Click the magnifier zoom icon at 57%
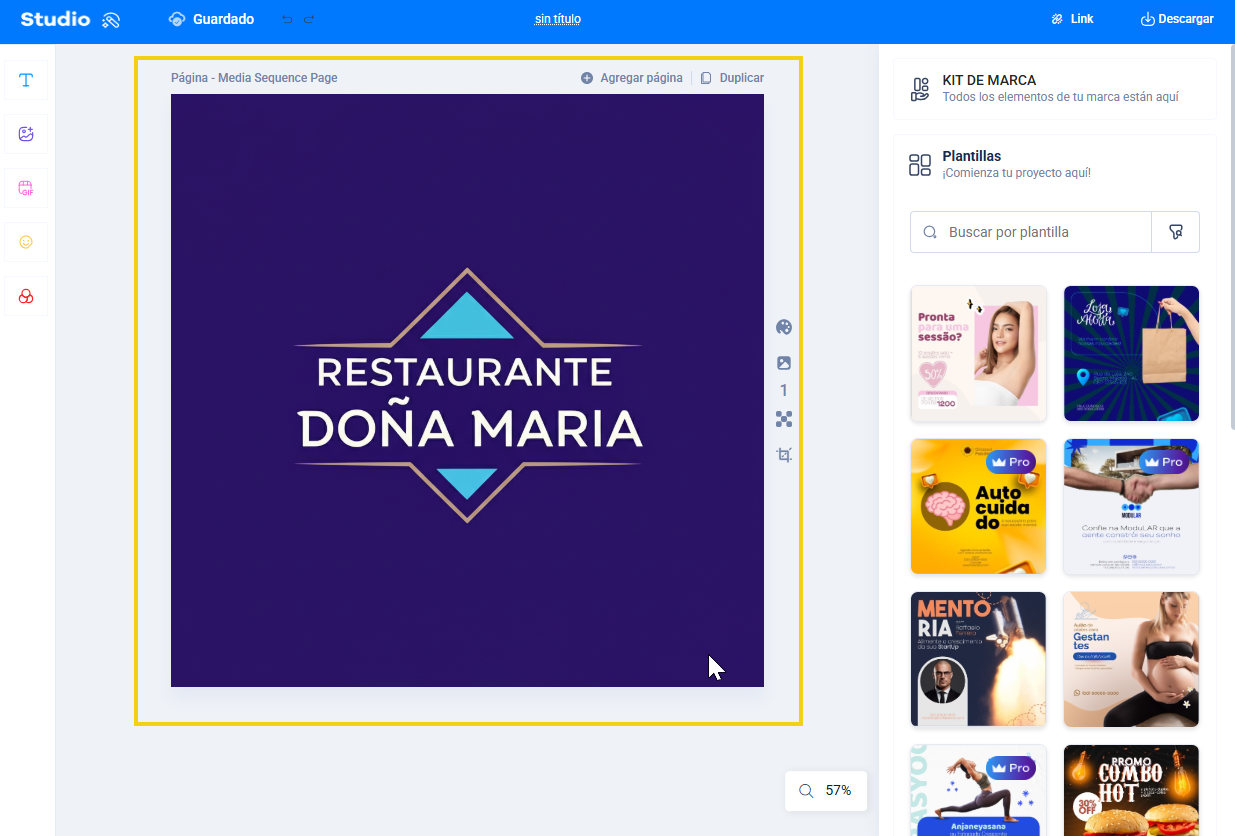1235x836 pixels. tap(806, 791)
